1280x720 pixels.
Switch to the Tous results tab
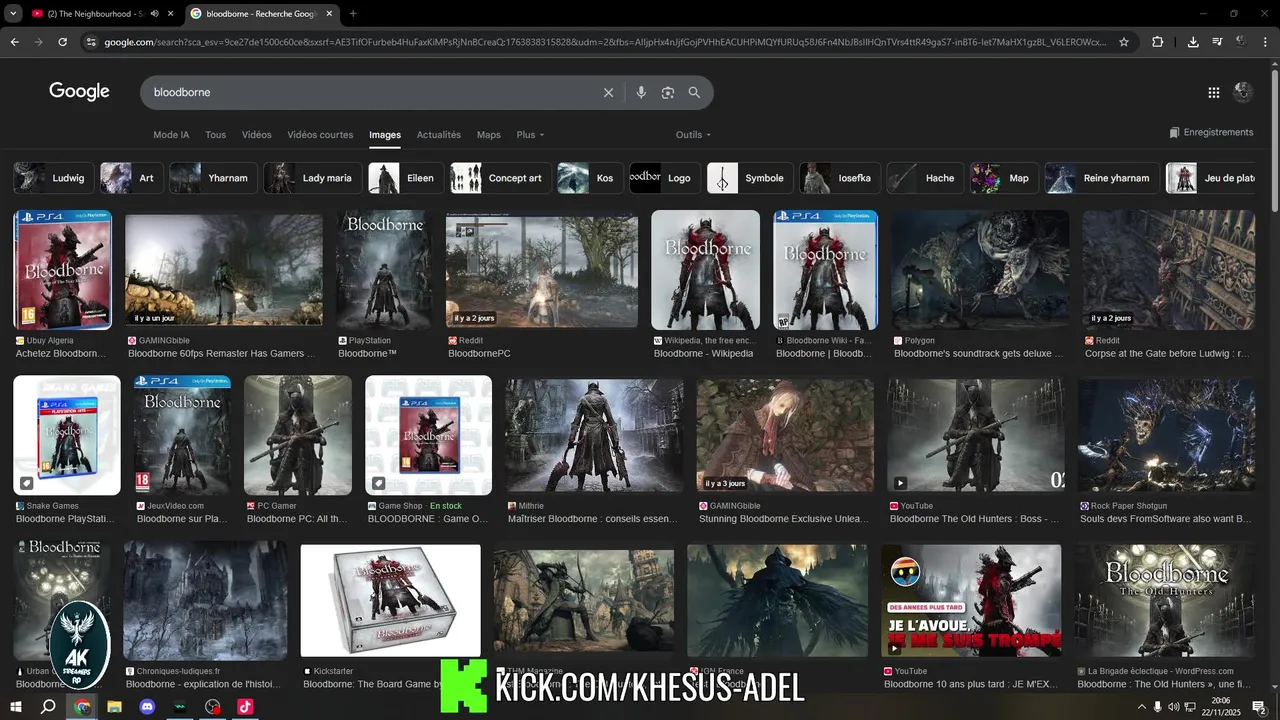pyautogui.click(x=215, y=135)
